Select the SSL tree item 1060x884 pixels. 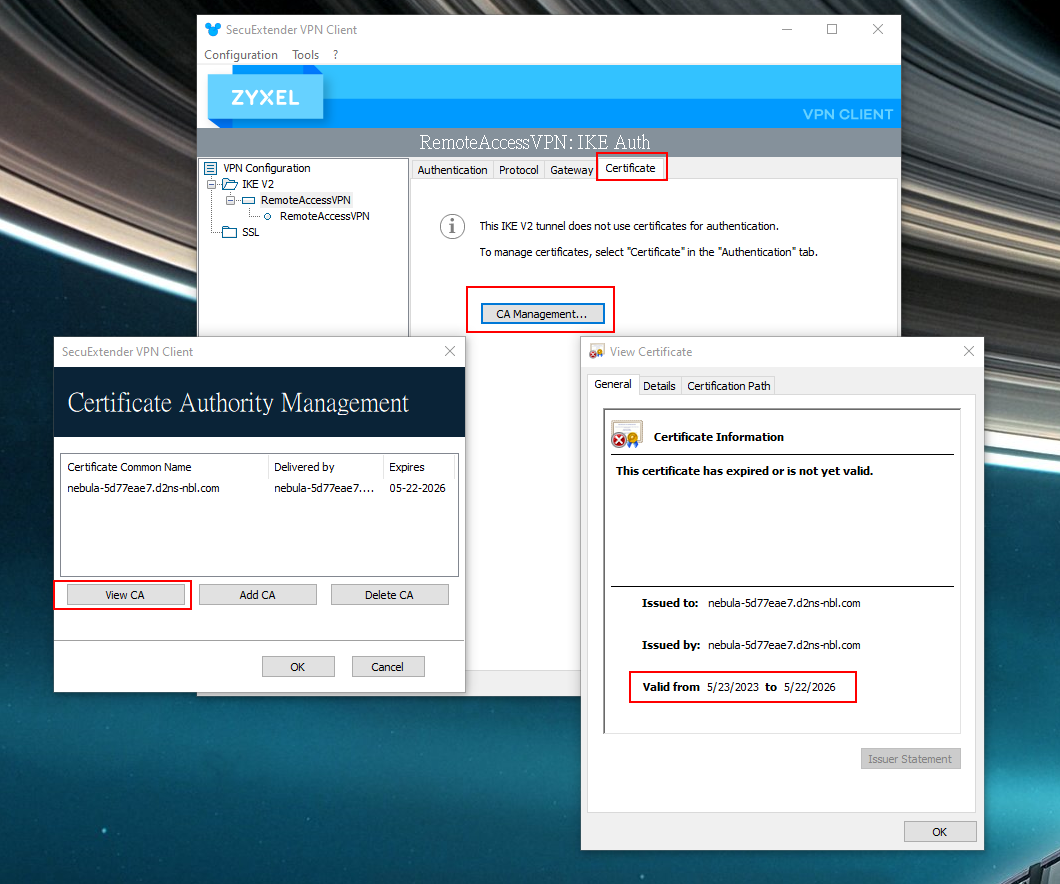coord(250,232)
